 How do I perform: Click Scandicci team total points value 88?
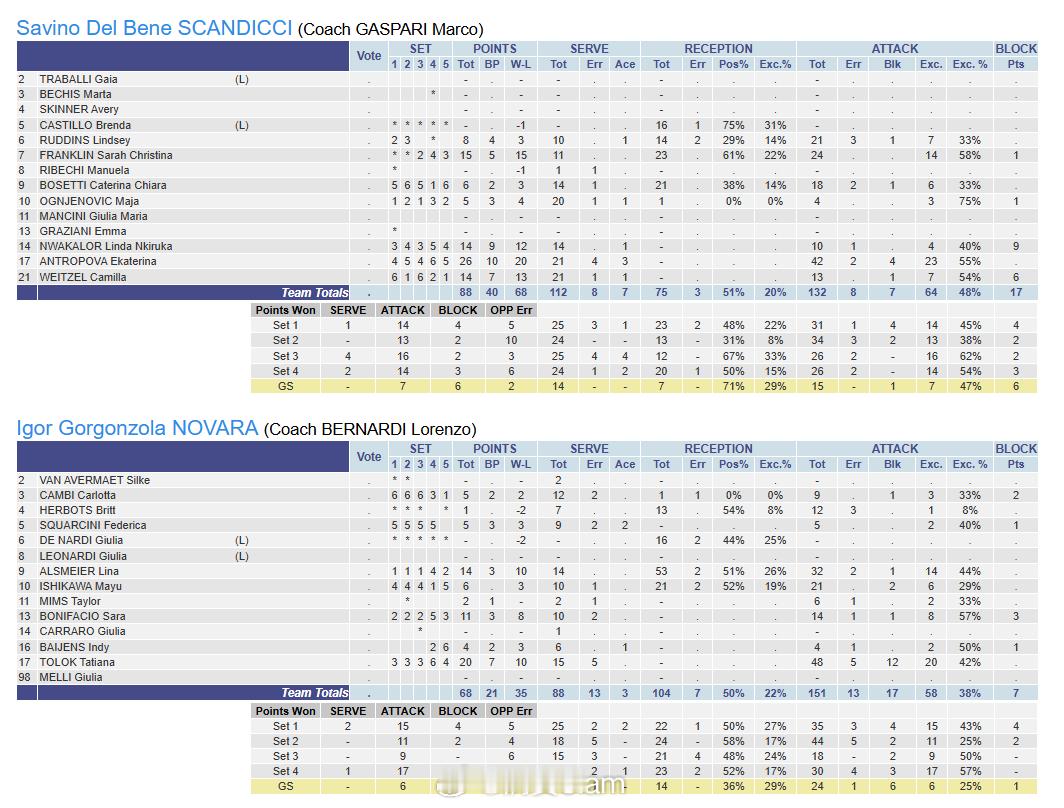(466, 292)
